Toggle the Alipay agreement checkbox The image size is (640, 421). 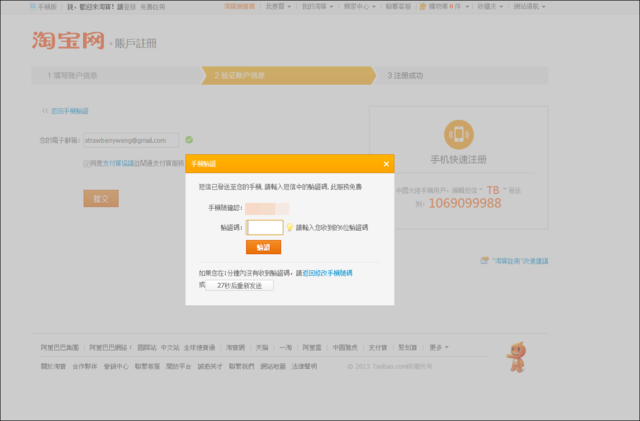tap(87, 164)
